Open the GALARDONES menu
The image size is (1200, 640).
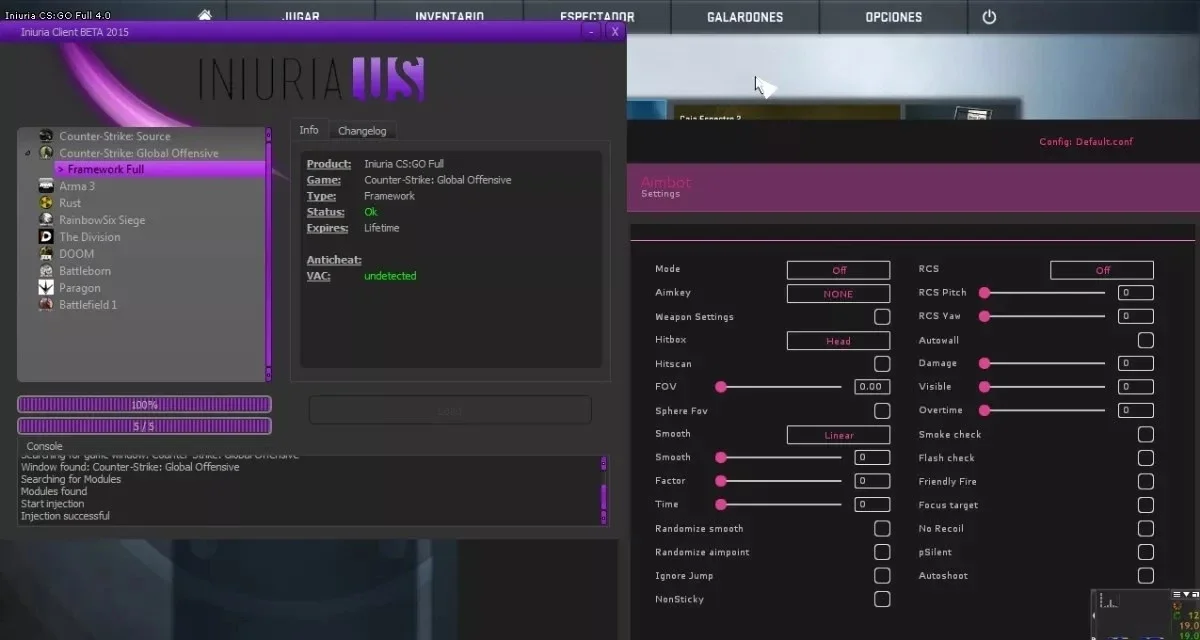click(x=745, y=17)
